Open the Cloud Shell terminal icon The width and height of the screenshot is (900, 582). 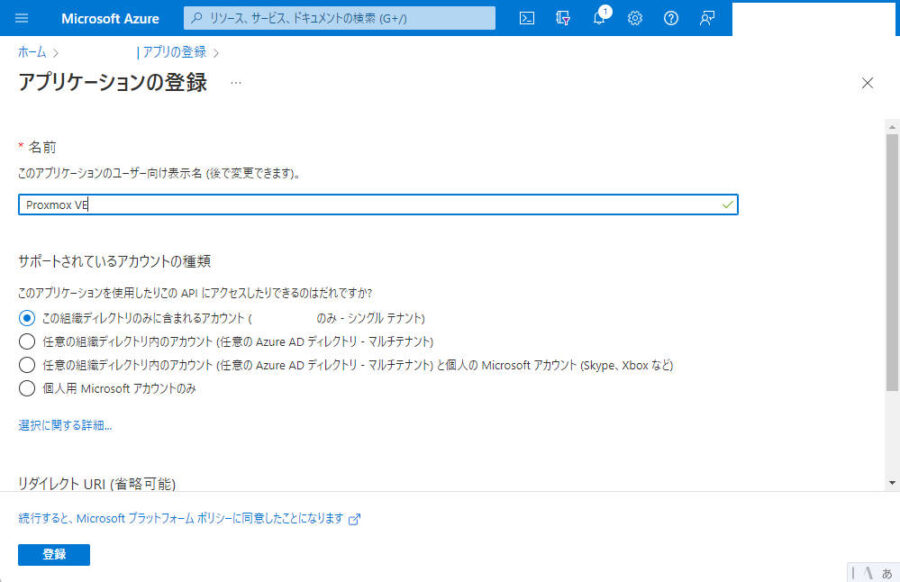pos(527,18)
